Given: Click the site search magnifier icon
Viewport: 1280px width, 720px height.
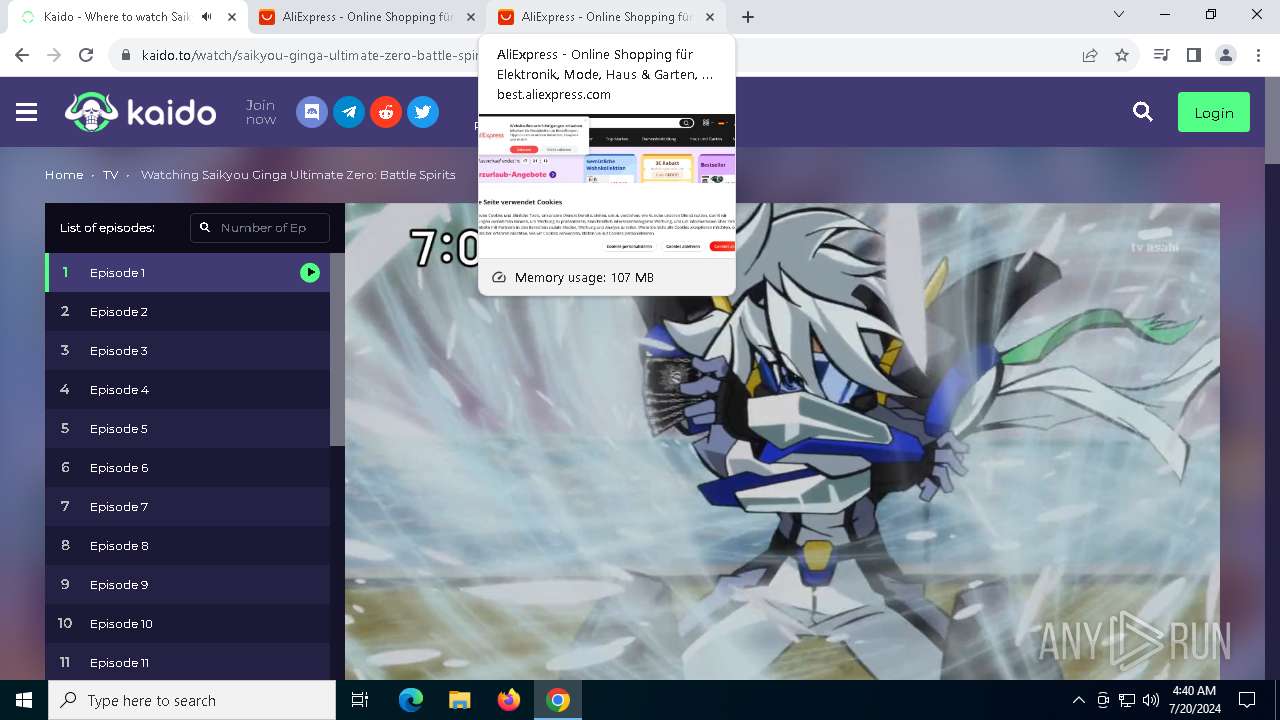Looking at the screenshot, I should click(1143, 112).
